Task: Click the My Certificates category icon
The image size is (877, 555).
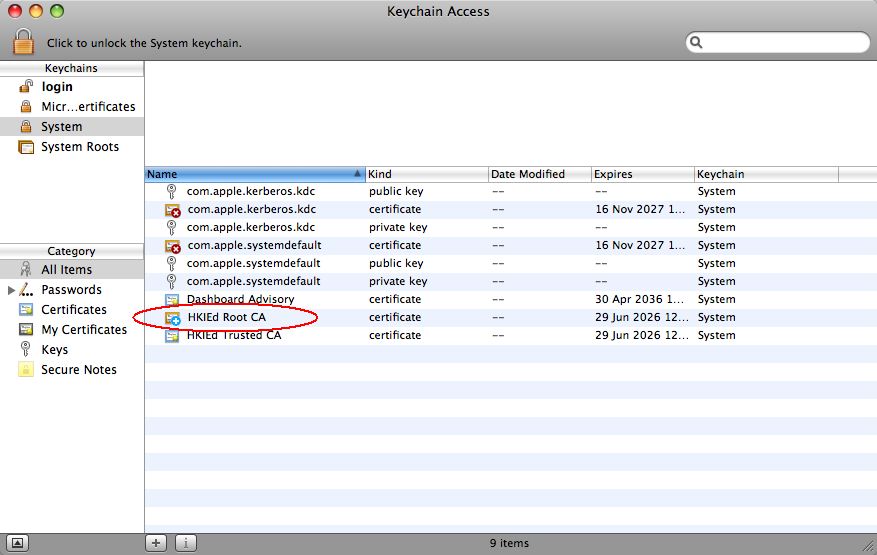Action: (26, 330)
